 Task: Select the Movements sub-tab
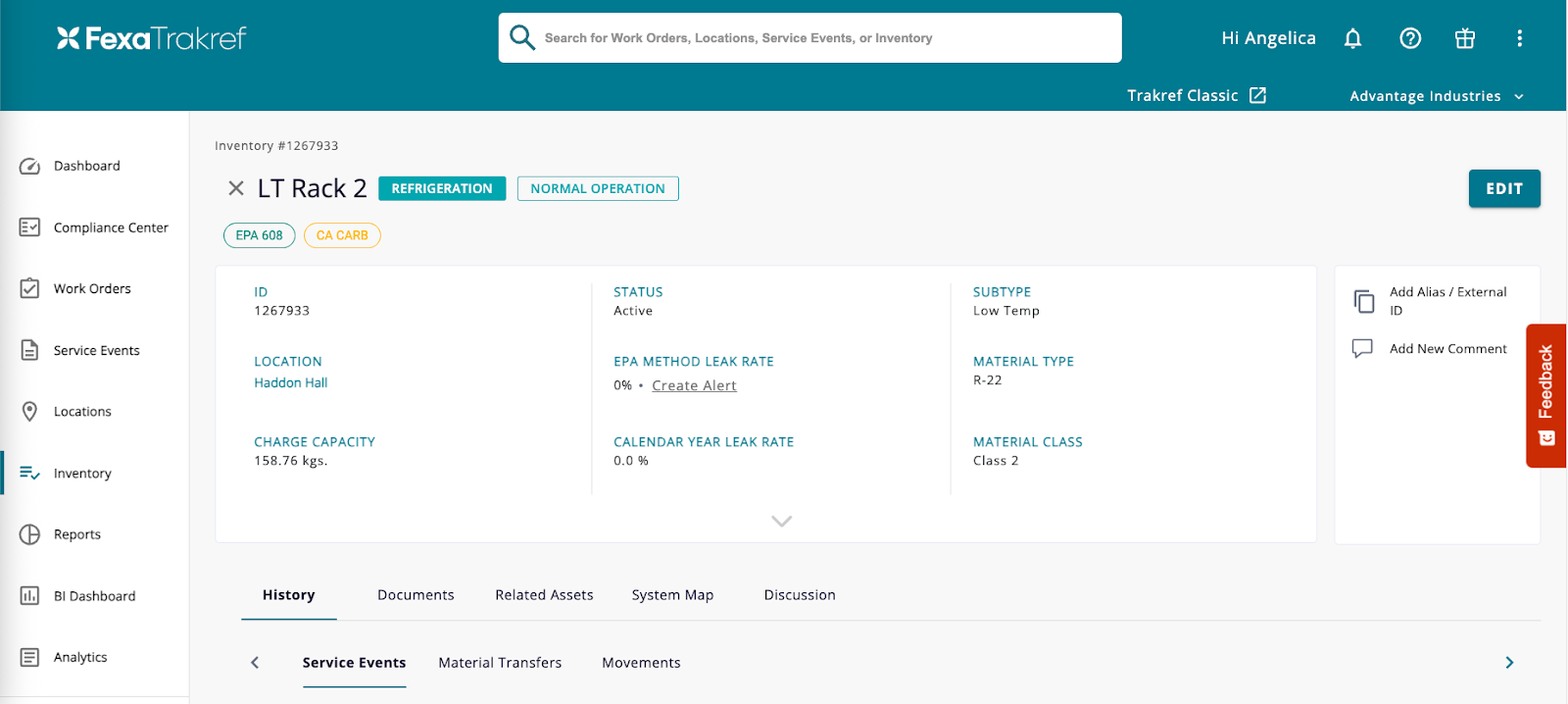tap(641, 663)
